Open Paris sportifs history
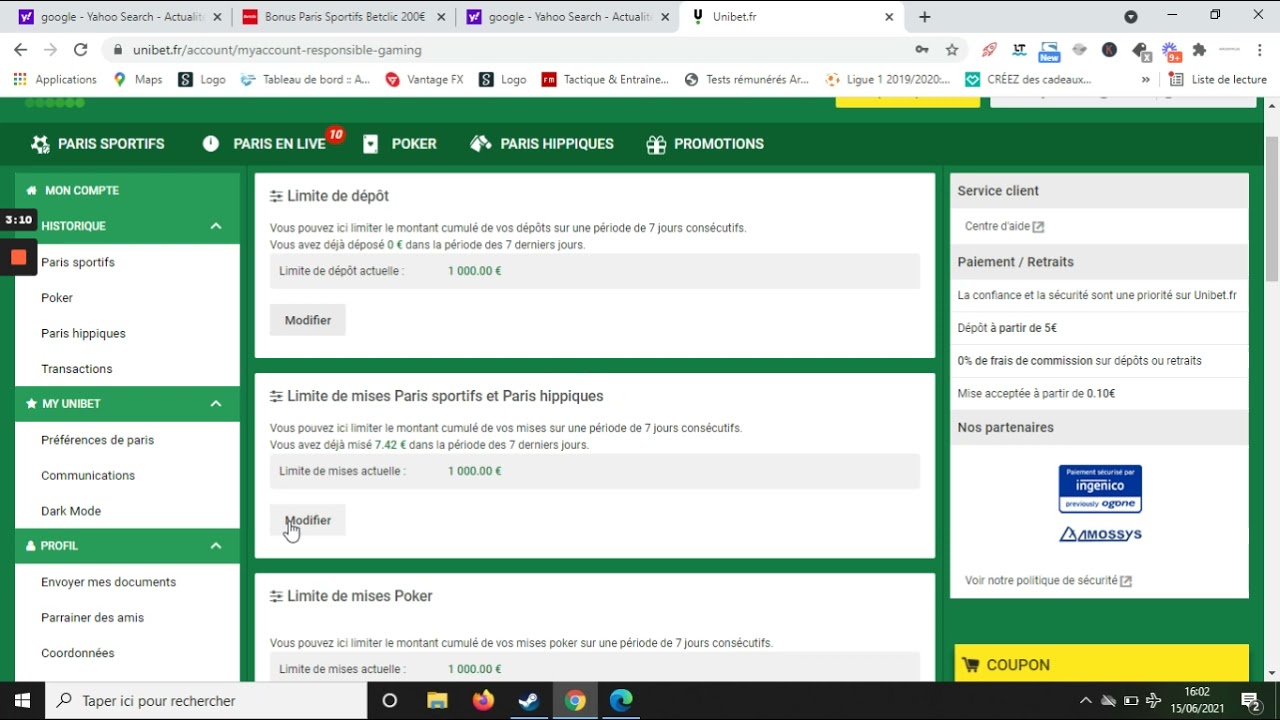 pyautogui.click(x=78, y=262)
